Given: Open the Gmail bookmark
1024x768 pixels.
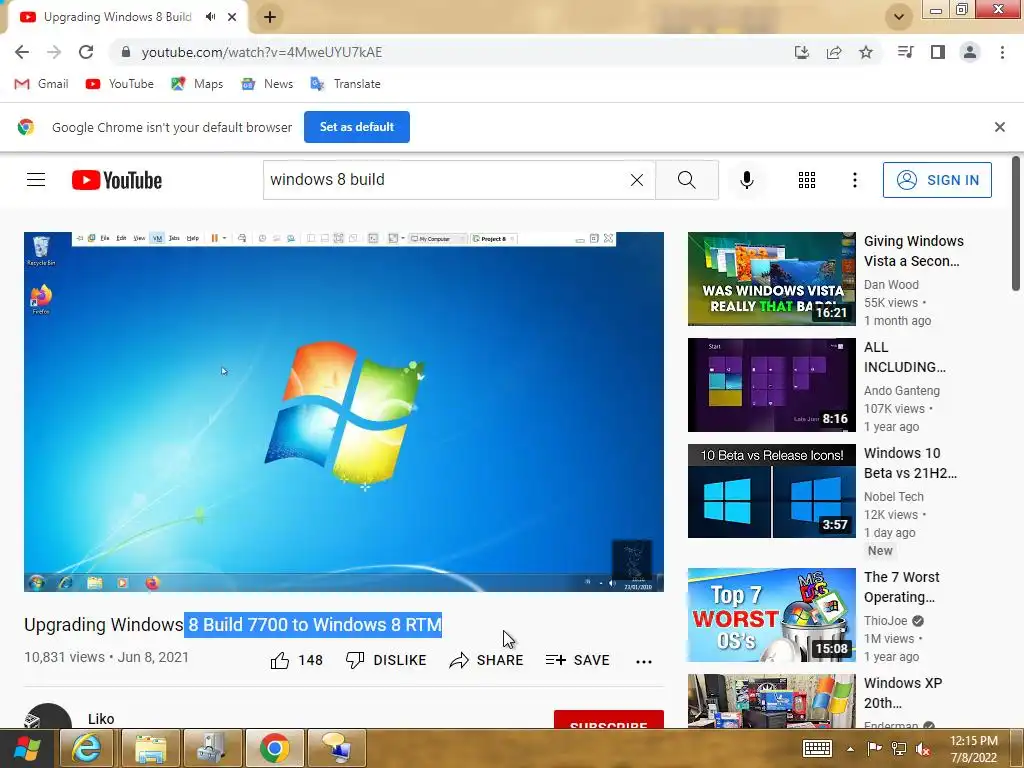Looking at the screenshot, I should [41, 84].
